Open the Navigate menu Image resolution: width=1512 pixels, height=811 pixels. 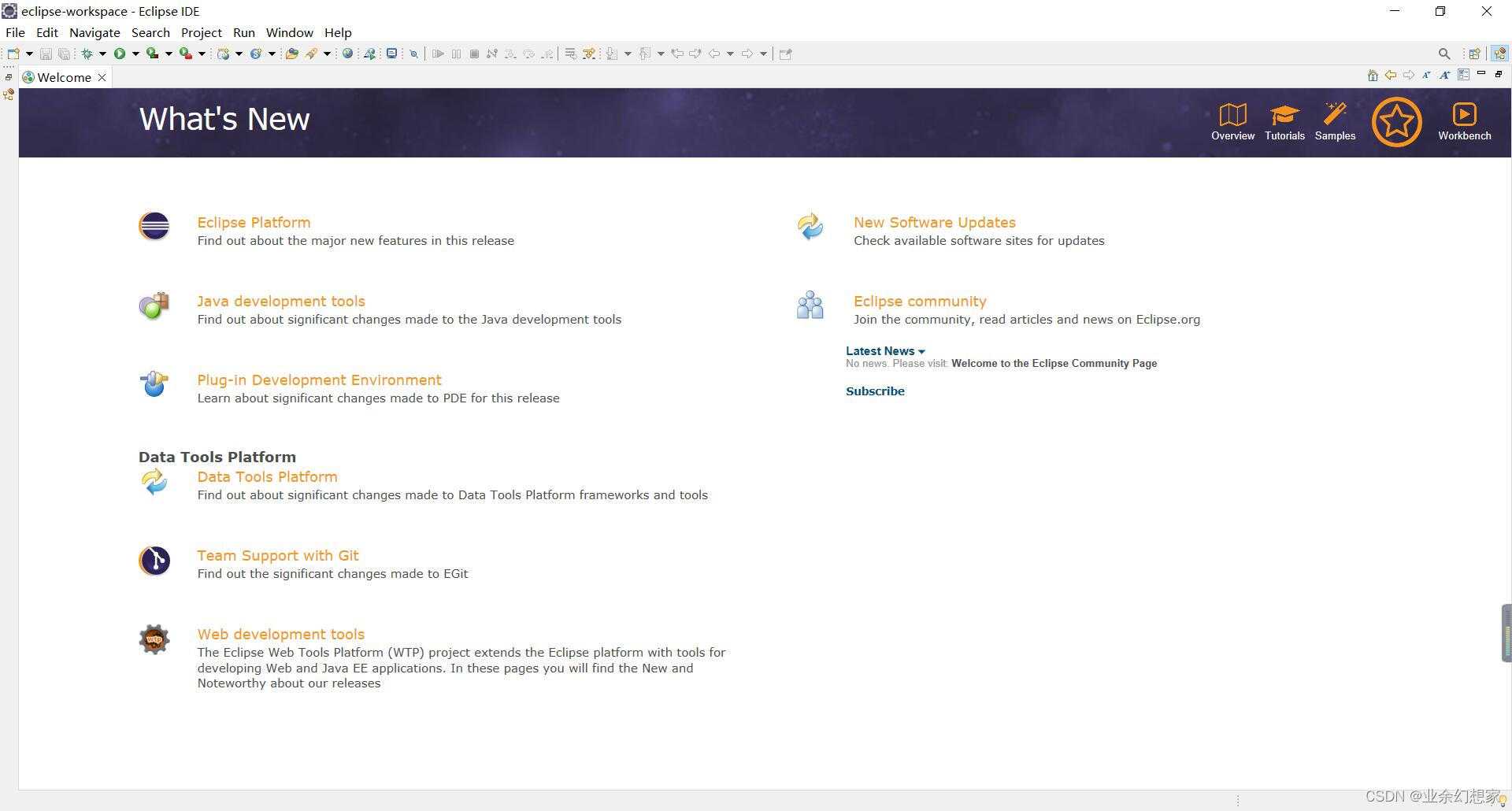click(94, 32)
